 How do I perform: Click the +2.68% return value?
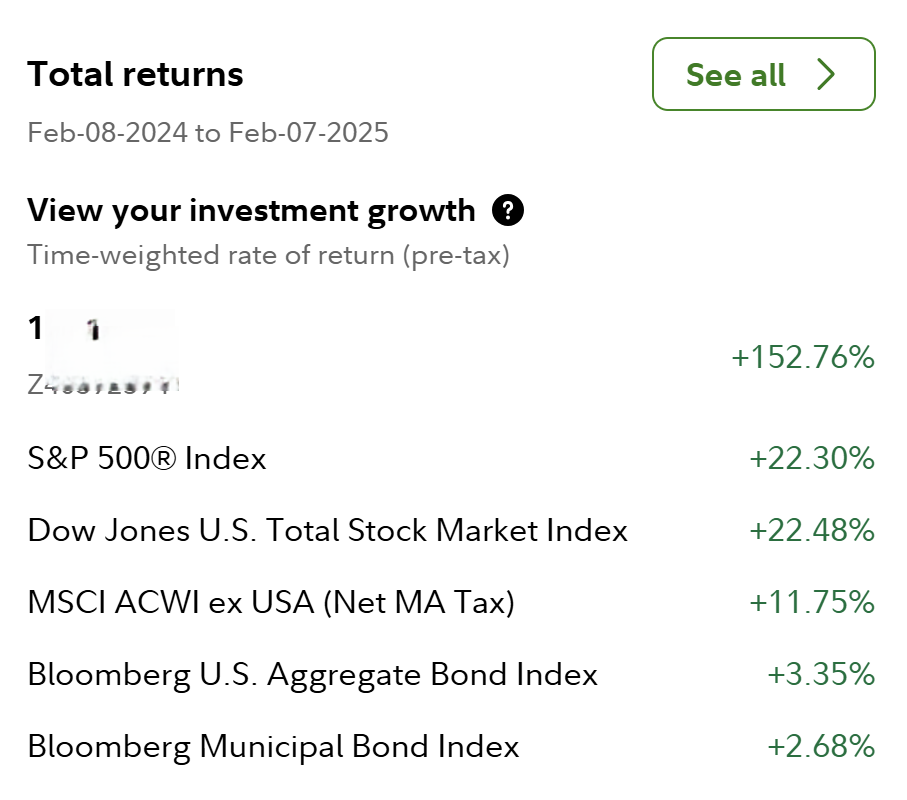821,747
